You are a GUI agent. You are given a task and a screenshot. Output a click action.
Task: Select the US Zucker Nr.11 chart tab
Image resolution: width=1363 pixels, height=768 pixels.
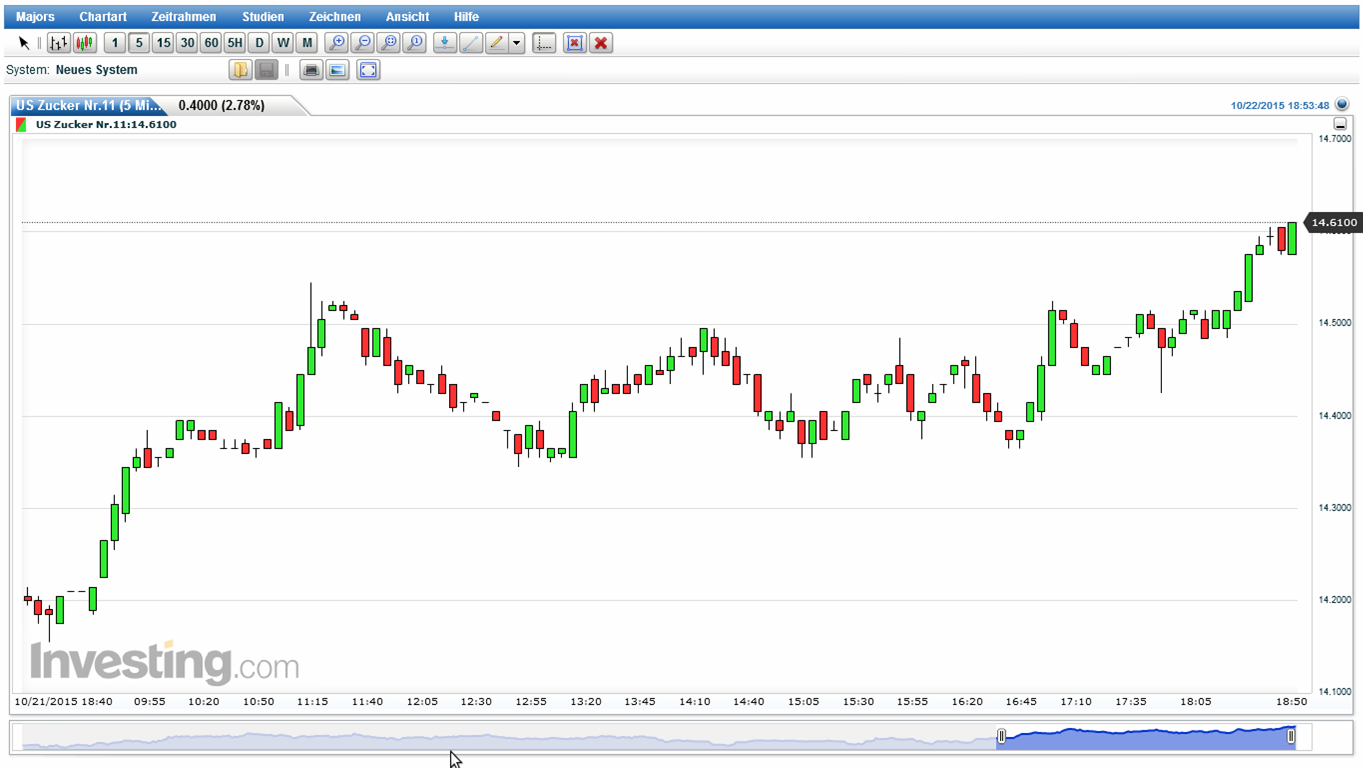(x=88, y=105)
